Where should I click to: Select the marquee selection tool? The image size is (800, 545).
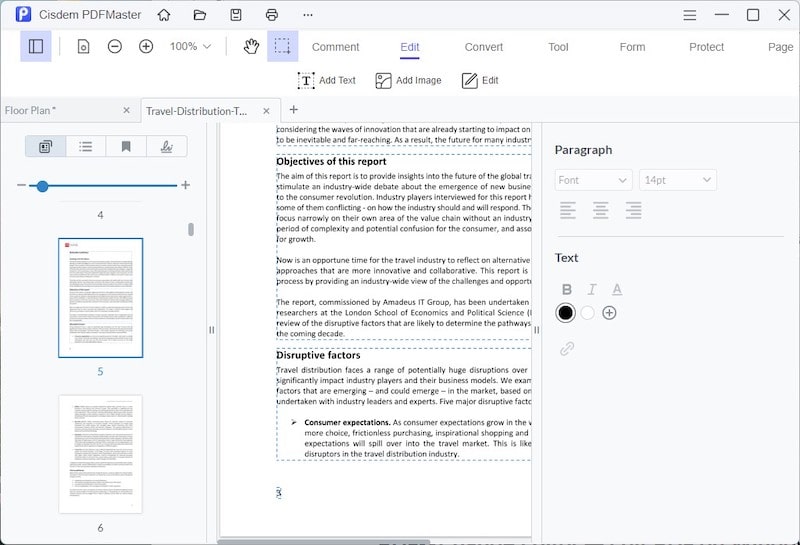[283, 46]
